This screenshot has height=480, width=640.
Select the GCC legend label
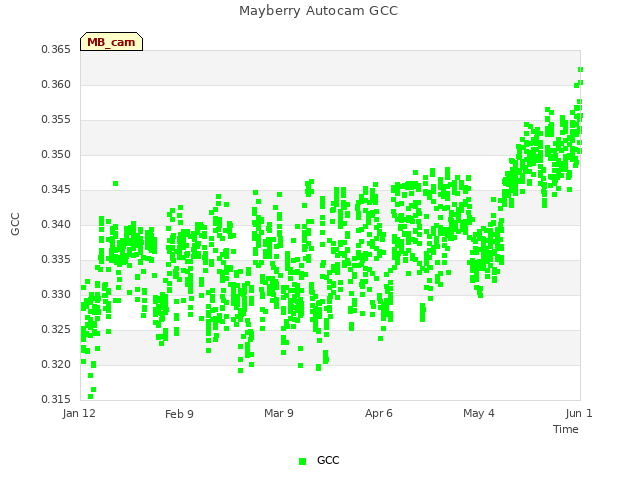point(328,460)
